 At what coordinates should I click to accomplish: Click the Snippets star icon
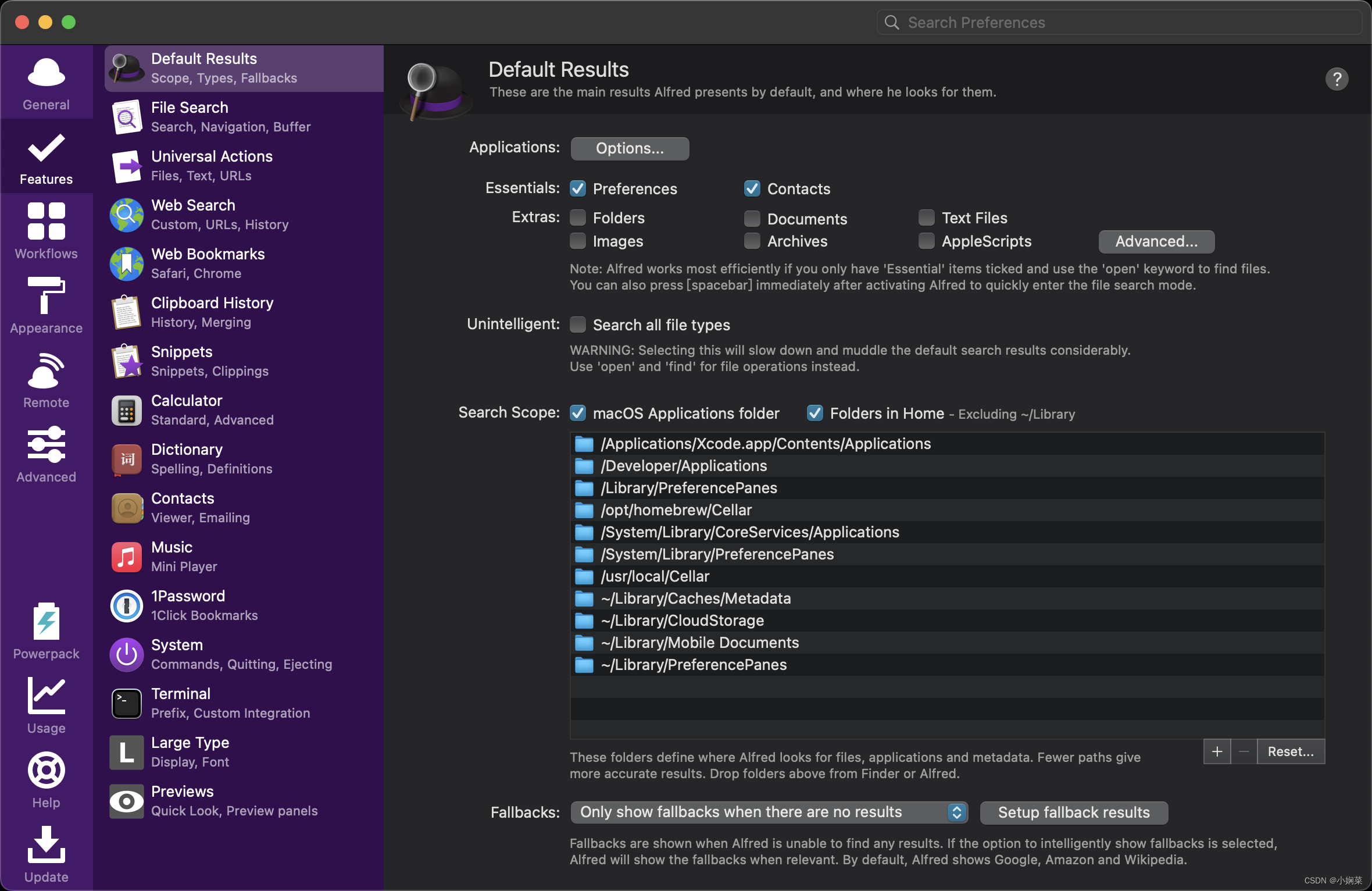[127, 362]
